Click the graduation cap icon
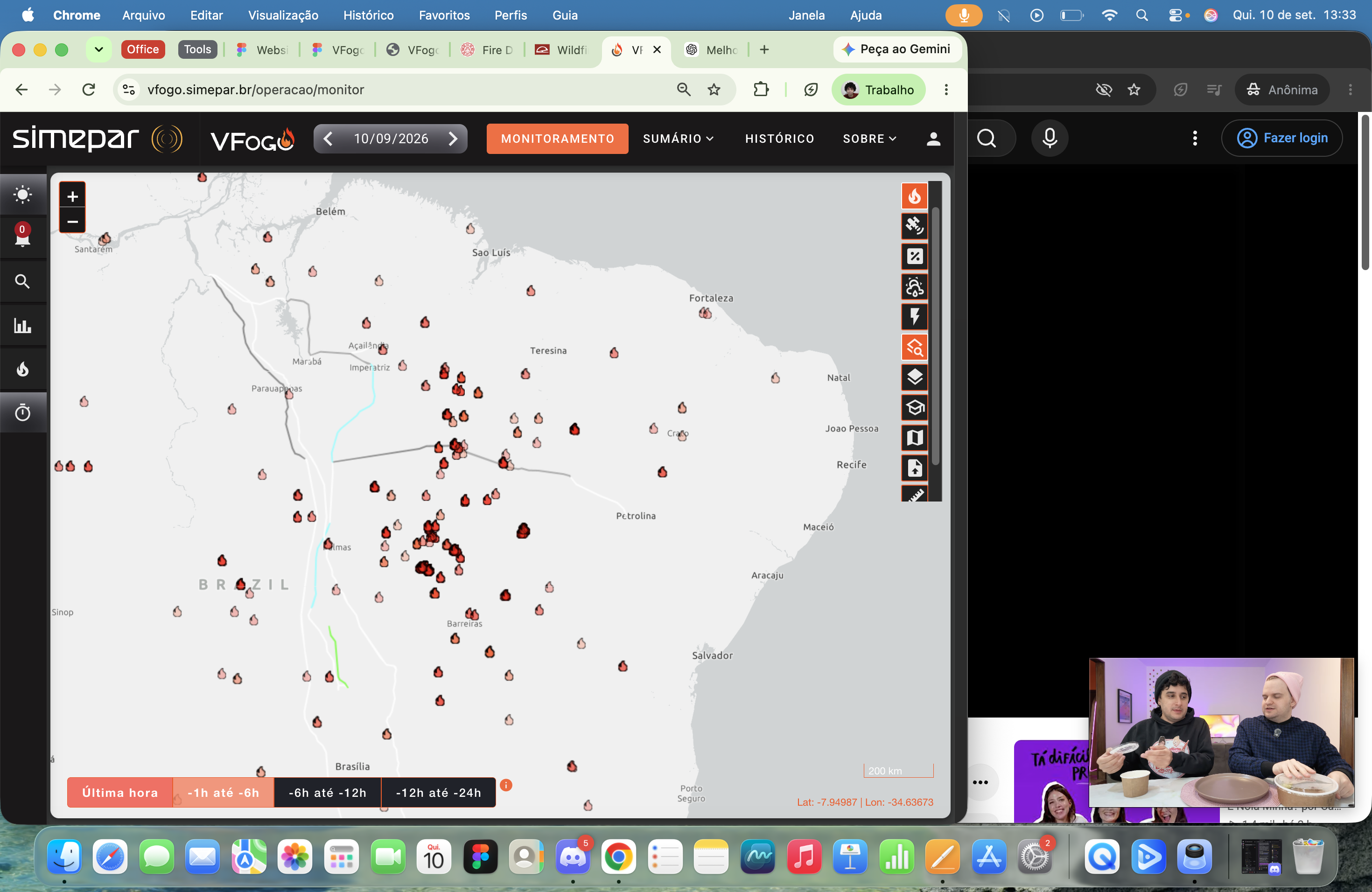The image size is (1372, 892). coord(914,407)
